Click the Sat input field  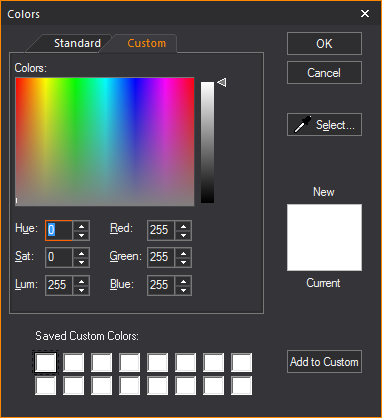[59, 257]
